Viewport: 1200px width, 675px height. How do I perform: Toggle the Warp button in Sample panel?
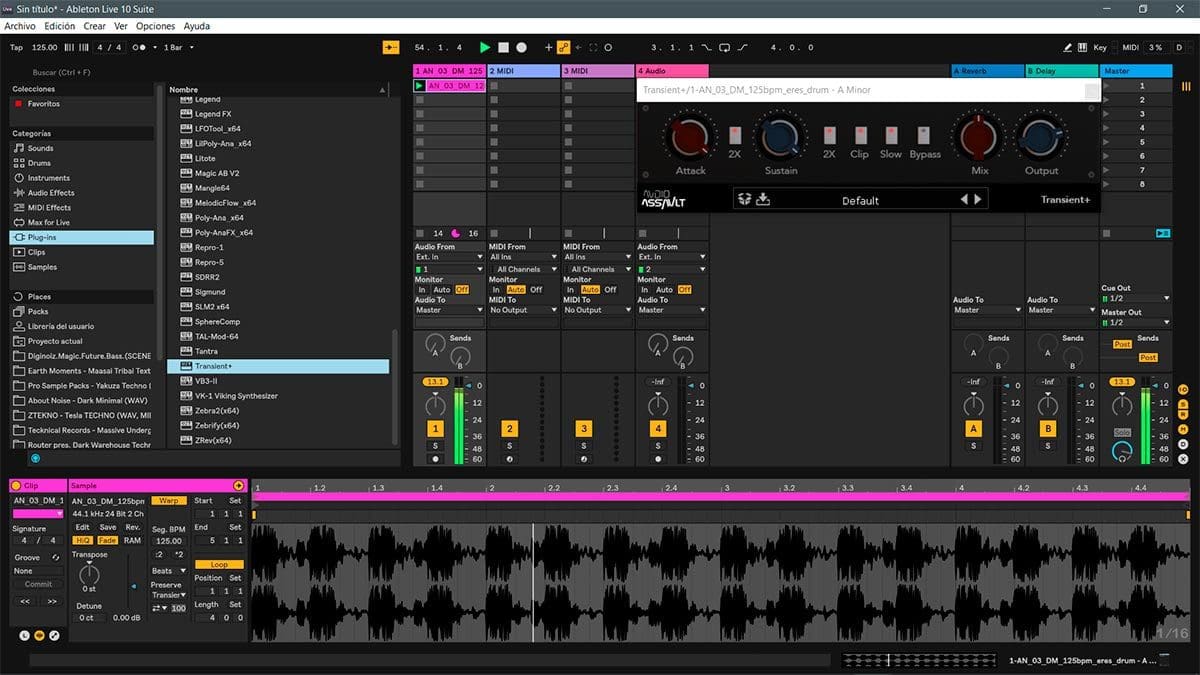(169, 500)
